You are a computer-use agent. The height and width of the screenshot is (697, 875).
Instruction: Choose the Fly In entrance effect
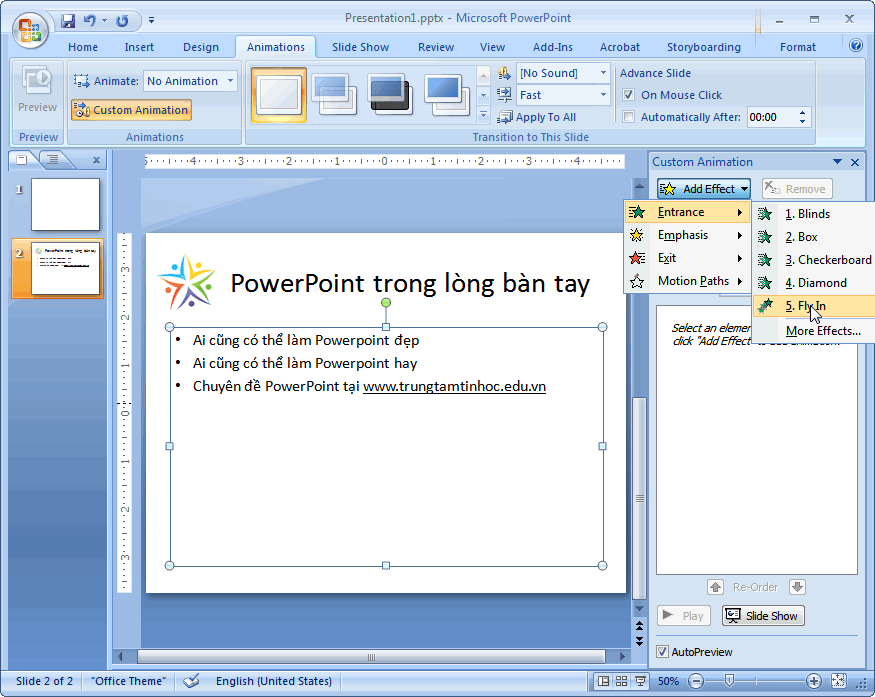tap(814, 306)
